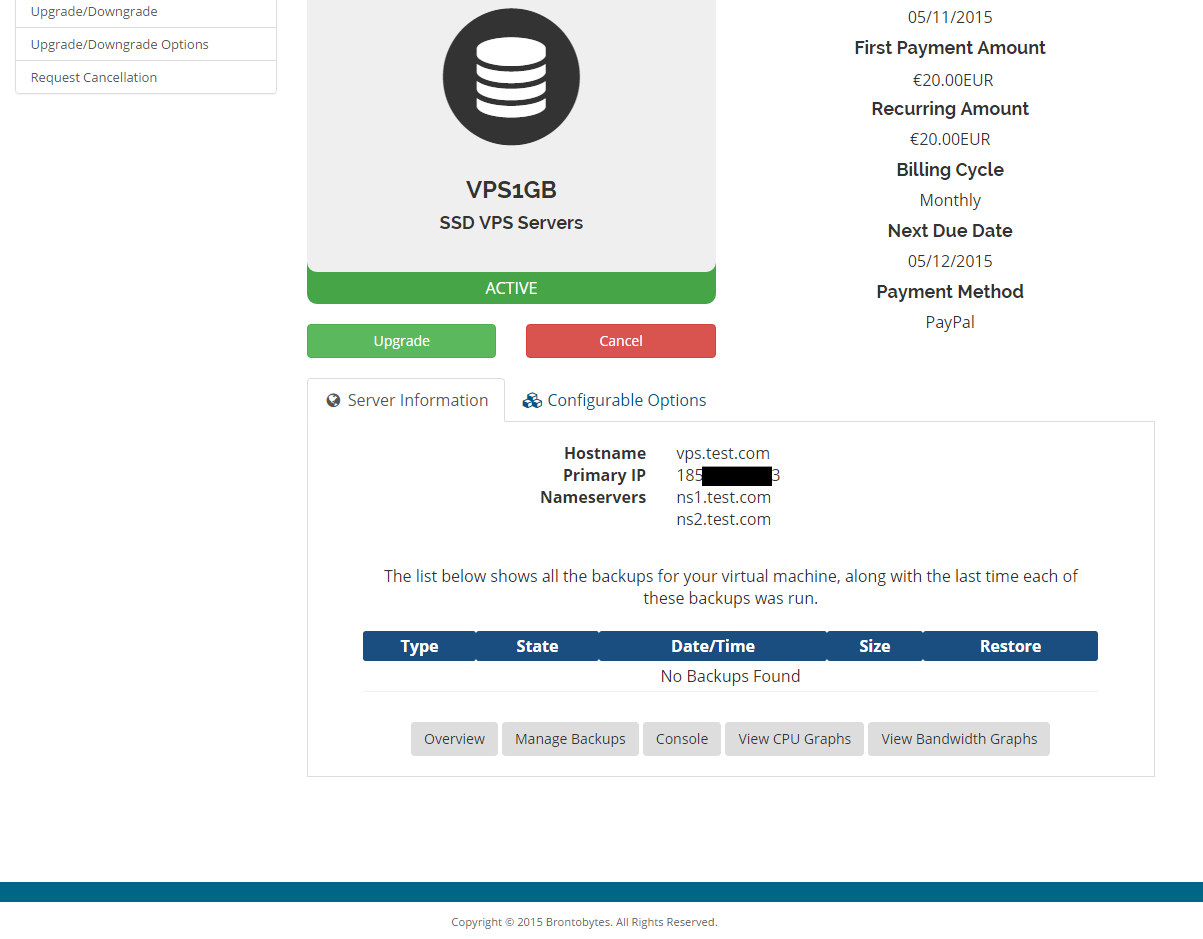
Task: Click the Restore column header
Action: click(x=1010, y=646)
